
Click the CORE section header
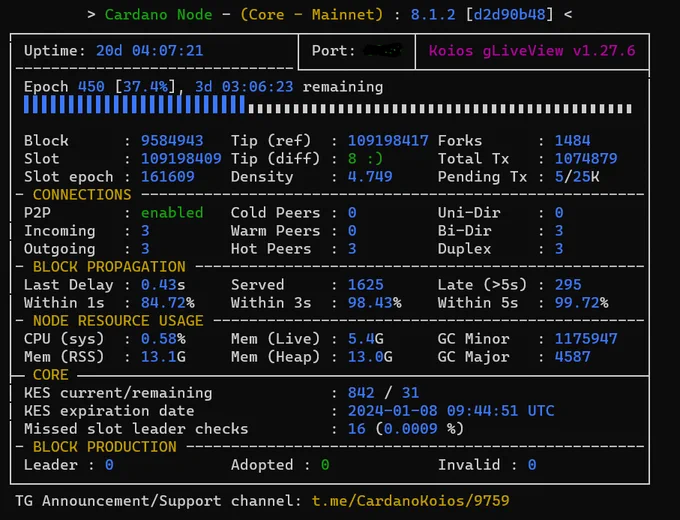pos(50,375)
